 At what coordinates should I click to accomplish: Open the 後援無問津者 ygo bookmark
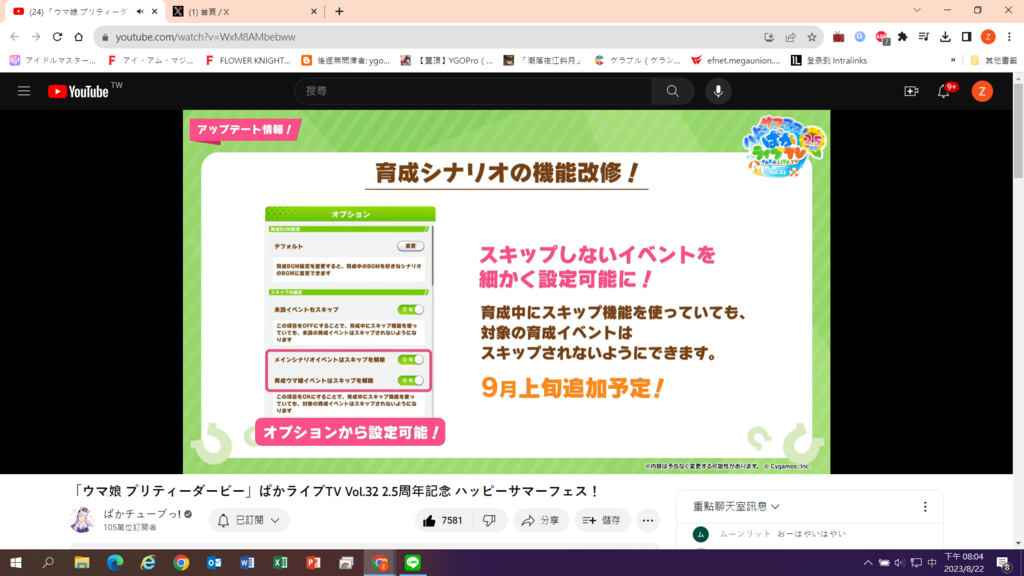tap(345, 61)
